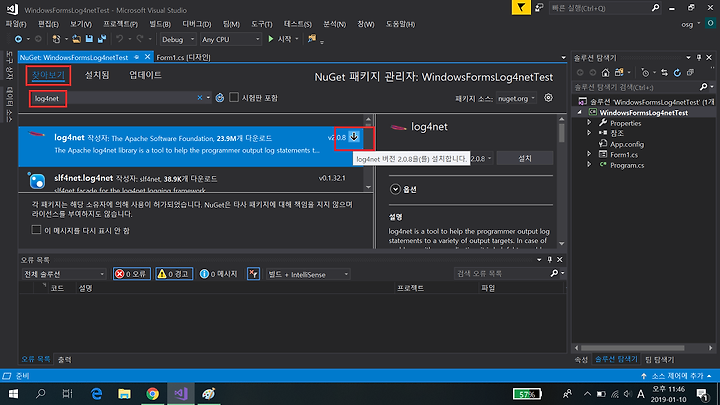Image resolution: width=720 pixels, height=405 pixels.
Task: Open the 전체 솔루션 scope dropdown
Action: (64, 274)
